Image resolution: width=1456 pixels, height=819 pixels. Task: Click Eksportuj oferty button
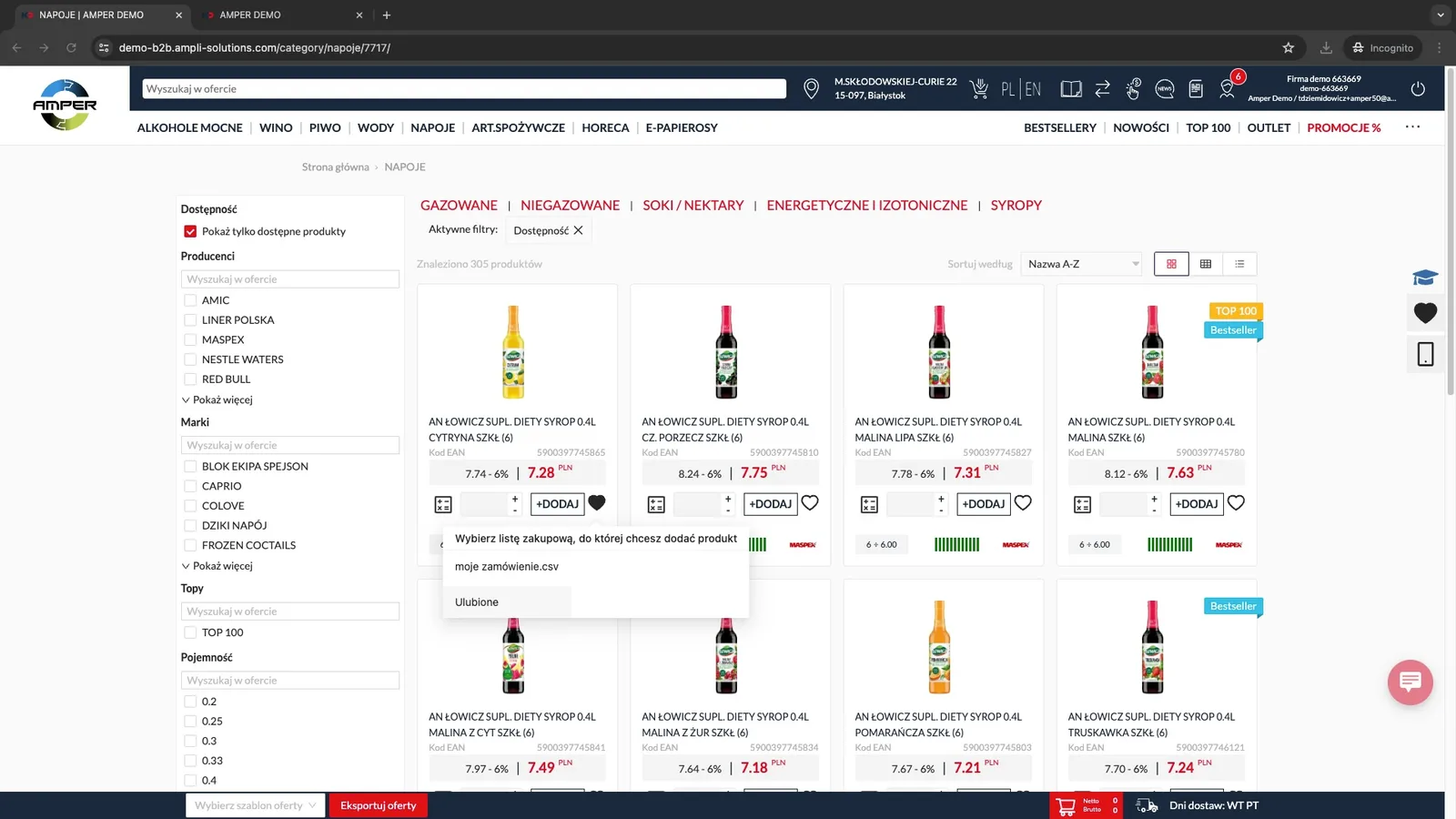pos(378,805)
